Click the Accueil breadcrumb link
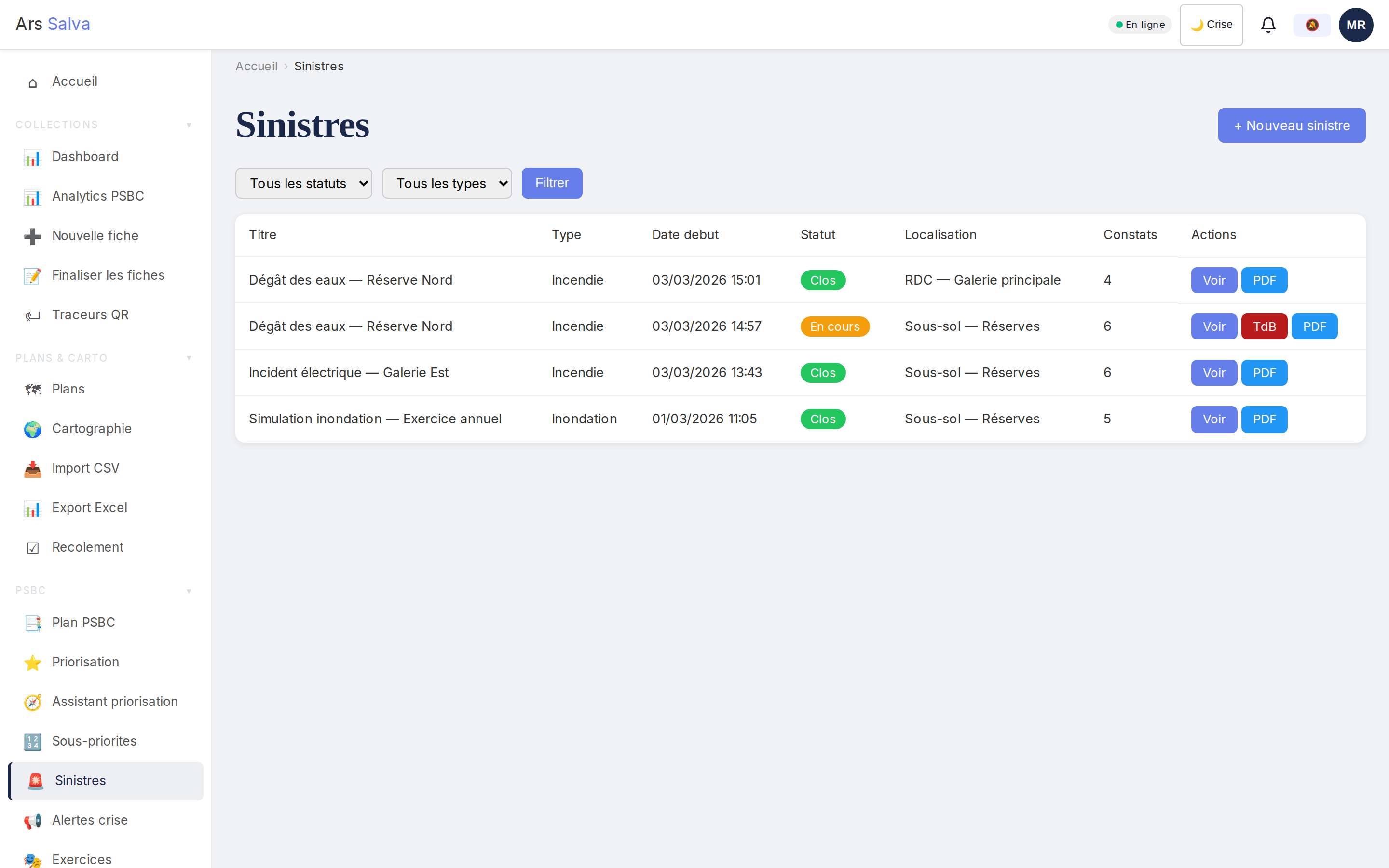Screen dimensions: 1389x868 tap(256, 67)
